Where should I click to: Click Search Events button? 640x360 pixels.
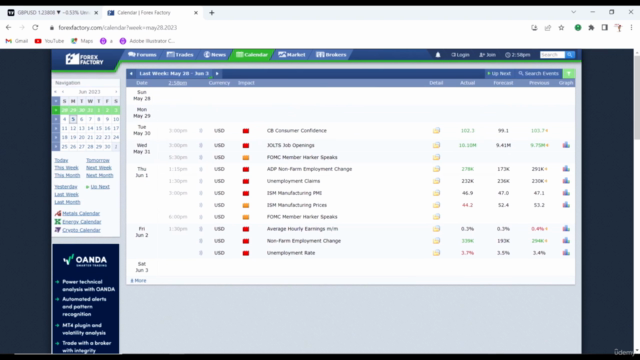pyautogui.click(x=538, y=73)
